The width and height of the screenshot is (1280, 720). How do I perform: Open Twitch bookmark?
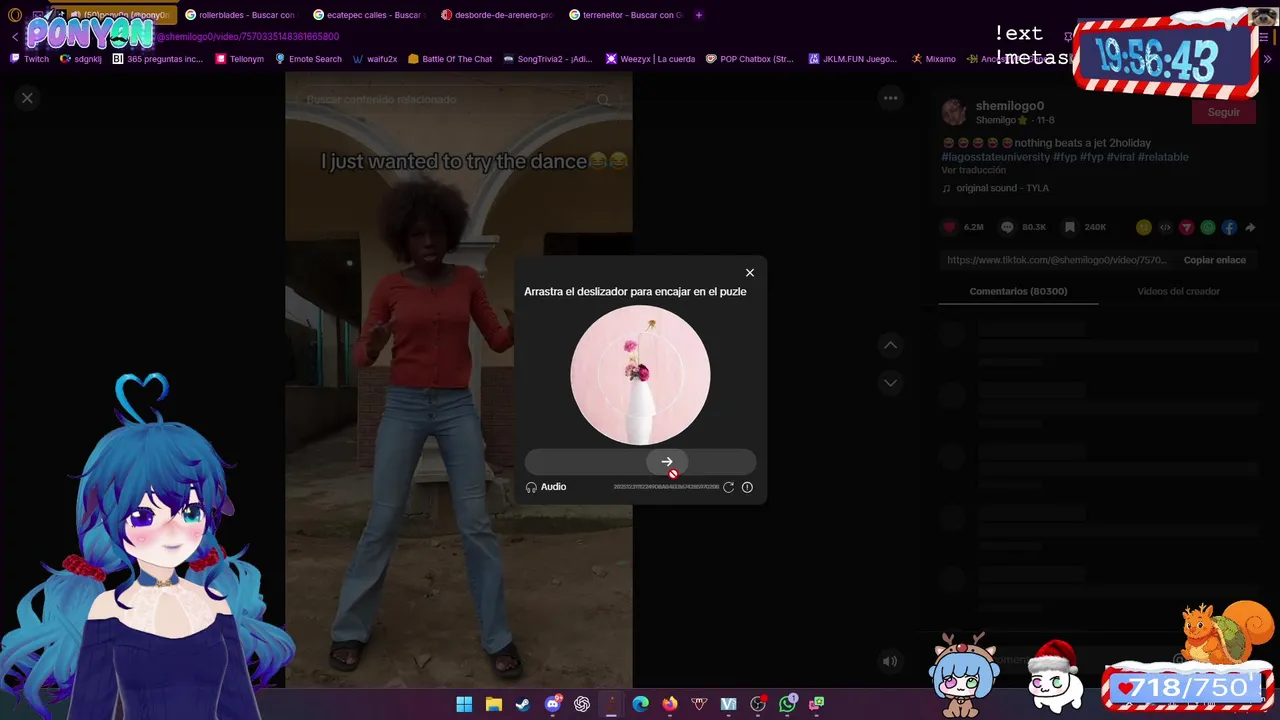tap(29, 59)
